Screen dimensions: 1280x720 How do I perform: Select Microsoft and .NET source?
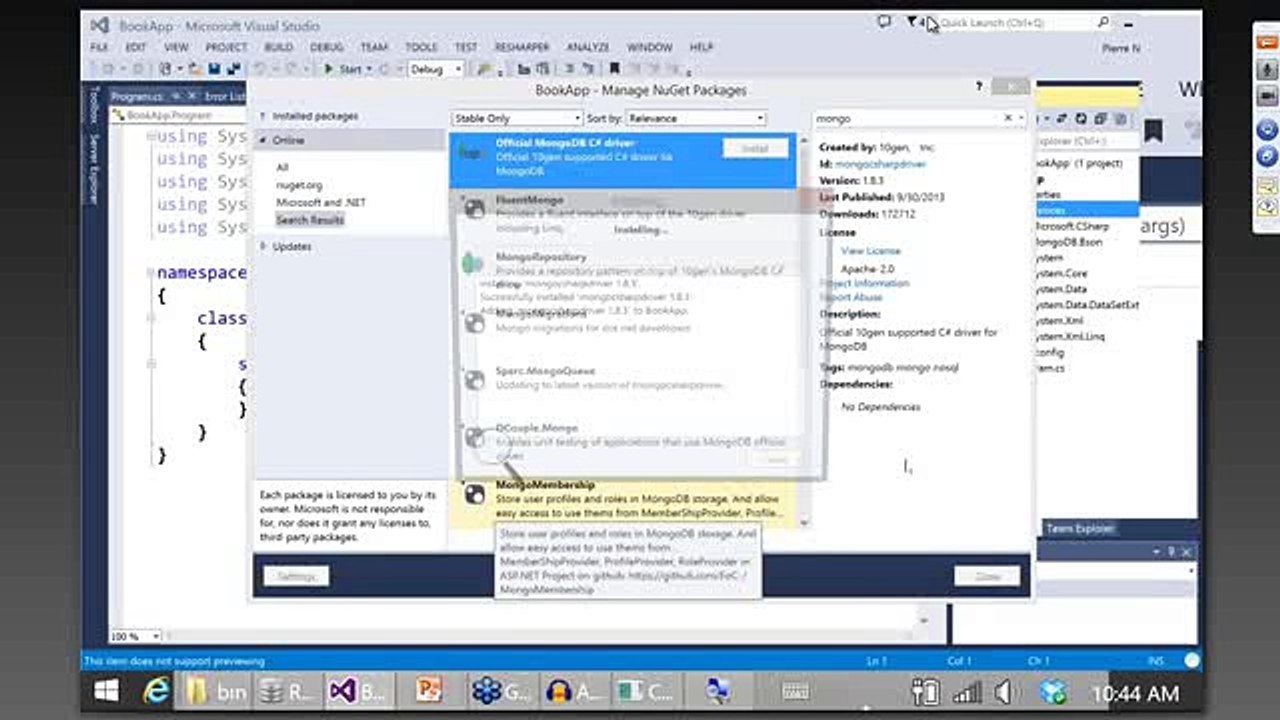point(320,202)
